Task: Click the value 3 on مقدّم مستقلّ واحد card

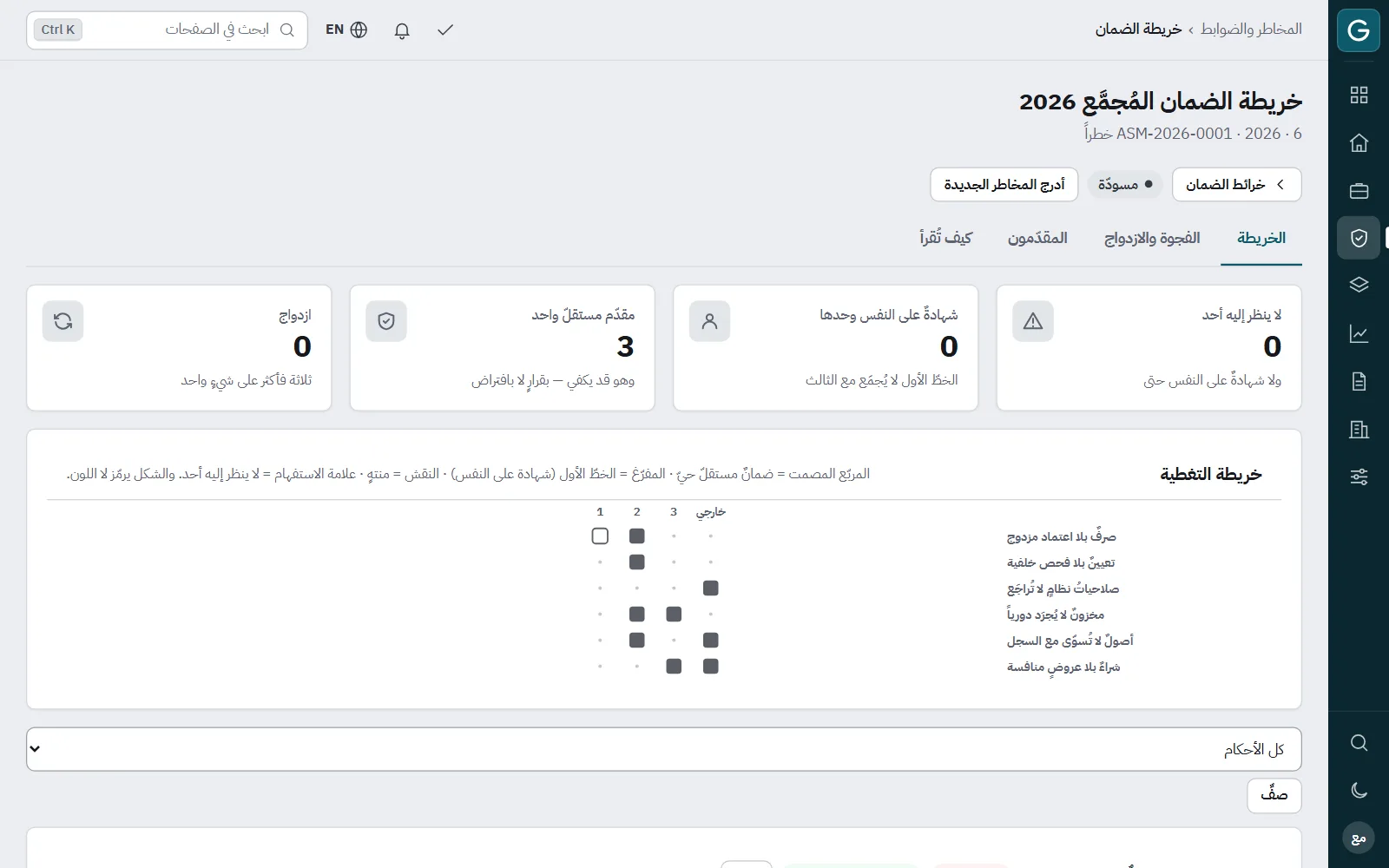Action: coord(625,346)
